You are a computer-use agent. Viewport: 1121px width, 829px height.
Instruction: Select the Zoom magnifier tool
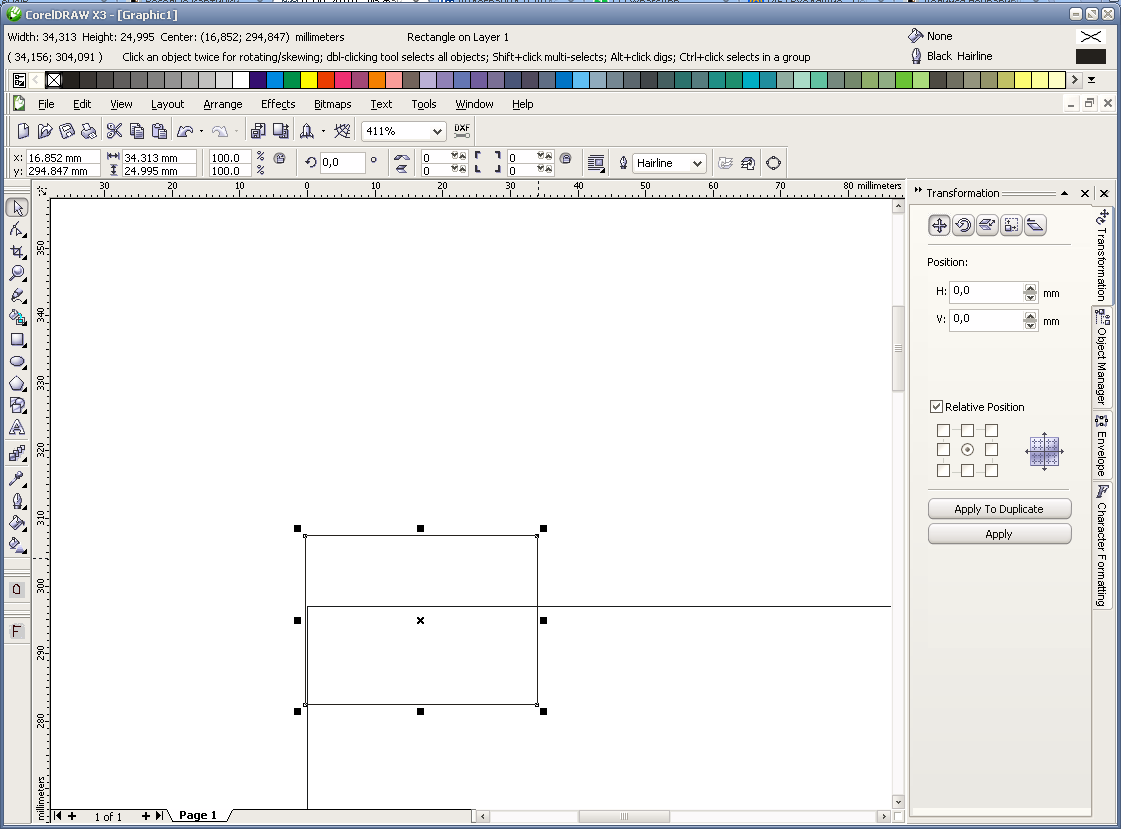click(x=17, y=273)
